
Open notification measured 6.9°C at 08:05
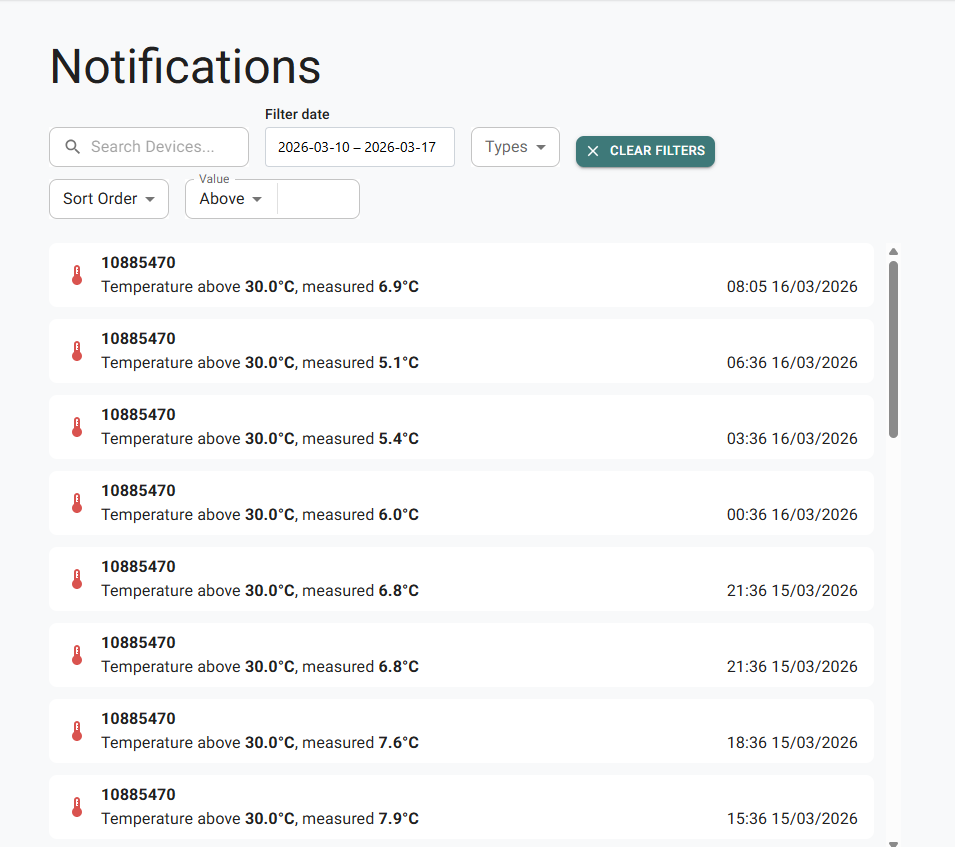461,275
